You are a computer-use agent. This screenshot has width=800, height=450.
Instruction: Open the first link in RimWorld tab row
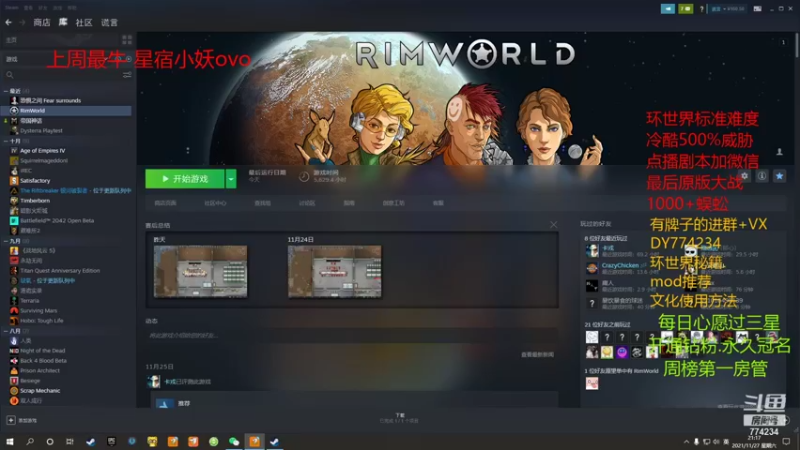[165, 203]
